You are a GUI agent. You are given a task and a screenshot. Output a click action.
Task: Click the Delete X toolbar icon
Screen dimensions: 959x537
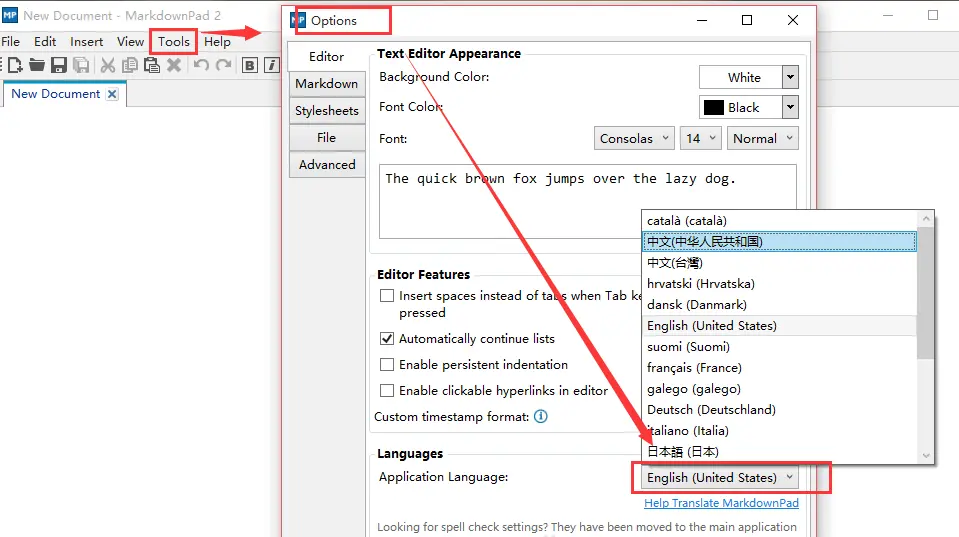click(x=174, y=65)
